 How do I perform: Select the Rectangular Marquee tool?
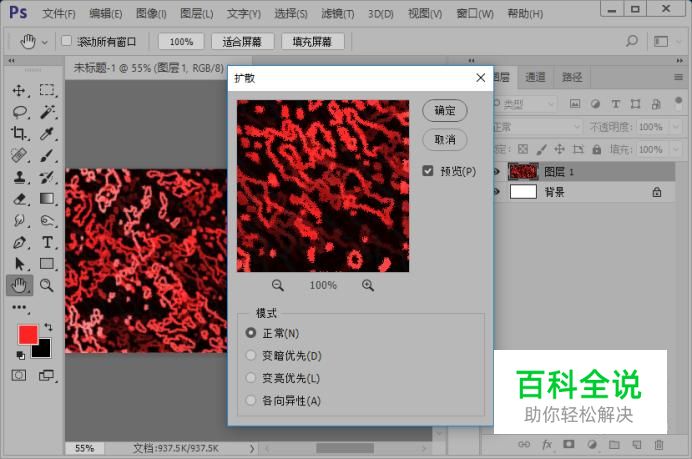point(47,90)
